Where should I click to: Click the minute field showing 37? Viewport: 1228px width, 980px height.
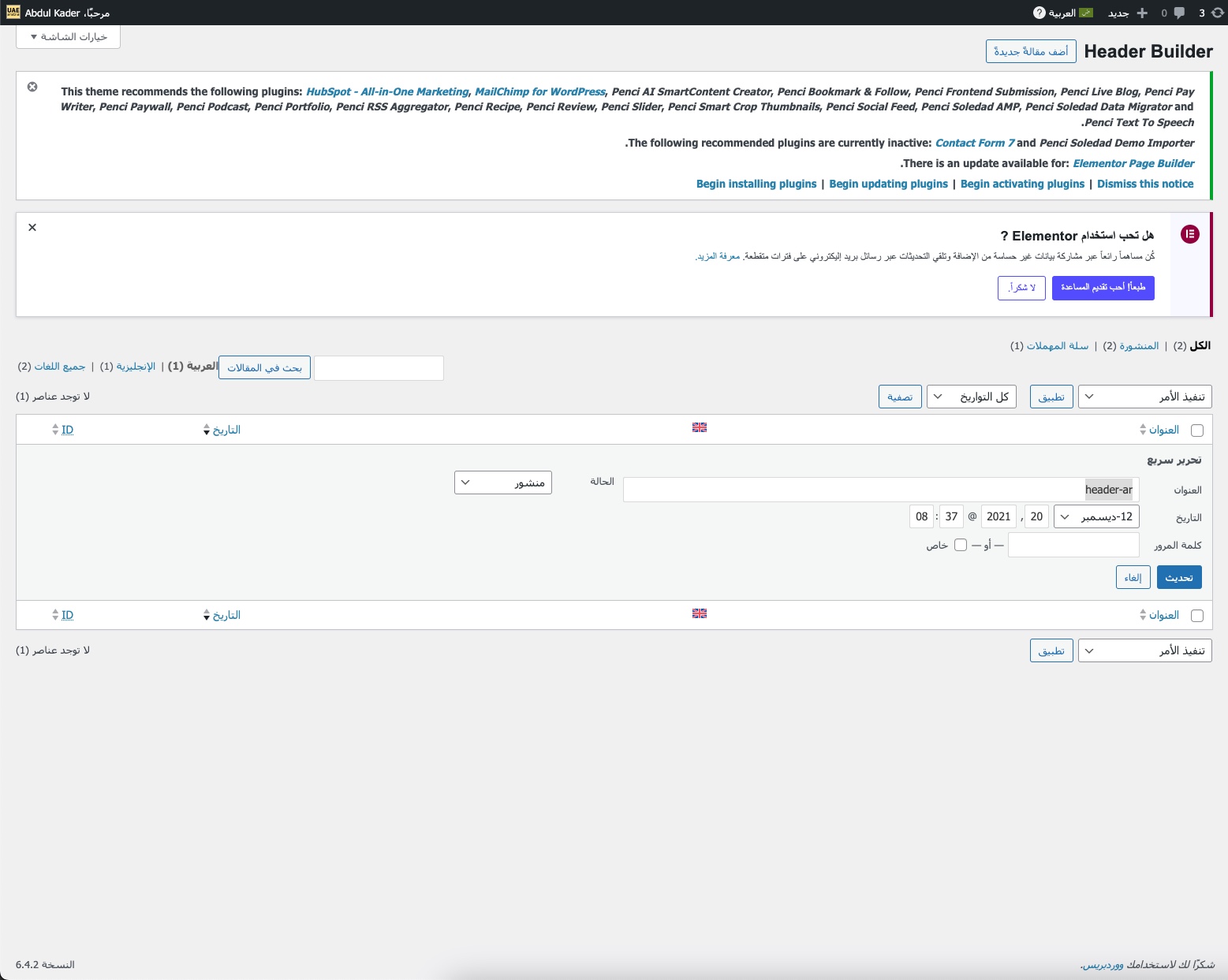(x=952, y=516)
